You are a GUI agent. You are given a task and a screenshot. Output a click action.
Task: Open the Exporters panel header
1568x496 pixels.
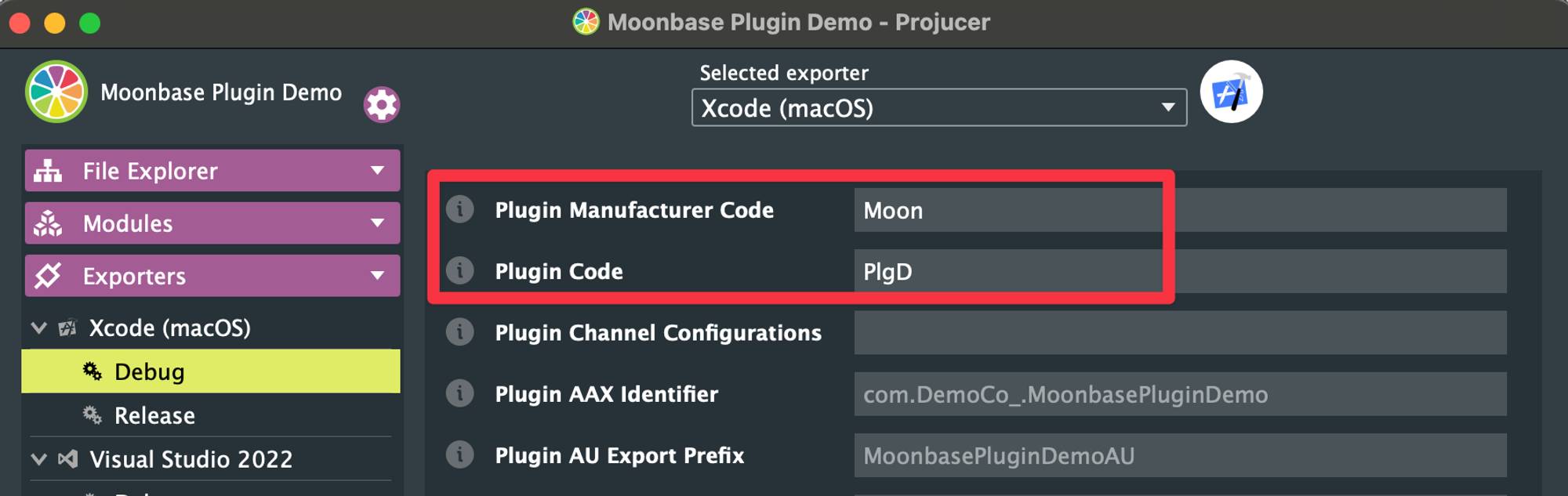(212, 276)
